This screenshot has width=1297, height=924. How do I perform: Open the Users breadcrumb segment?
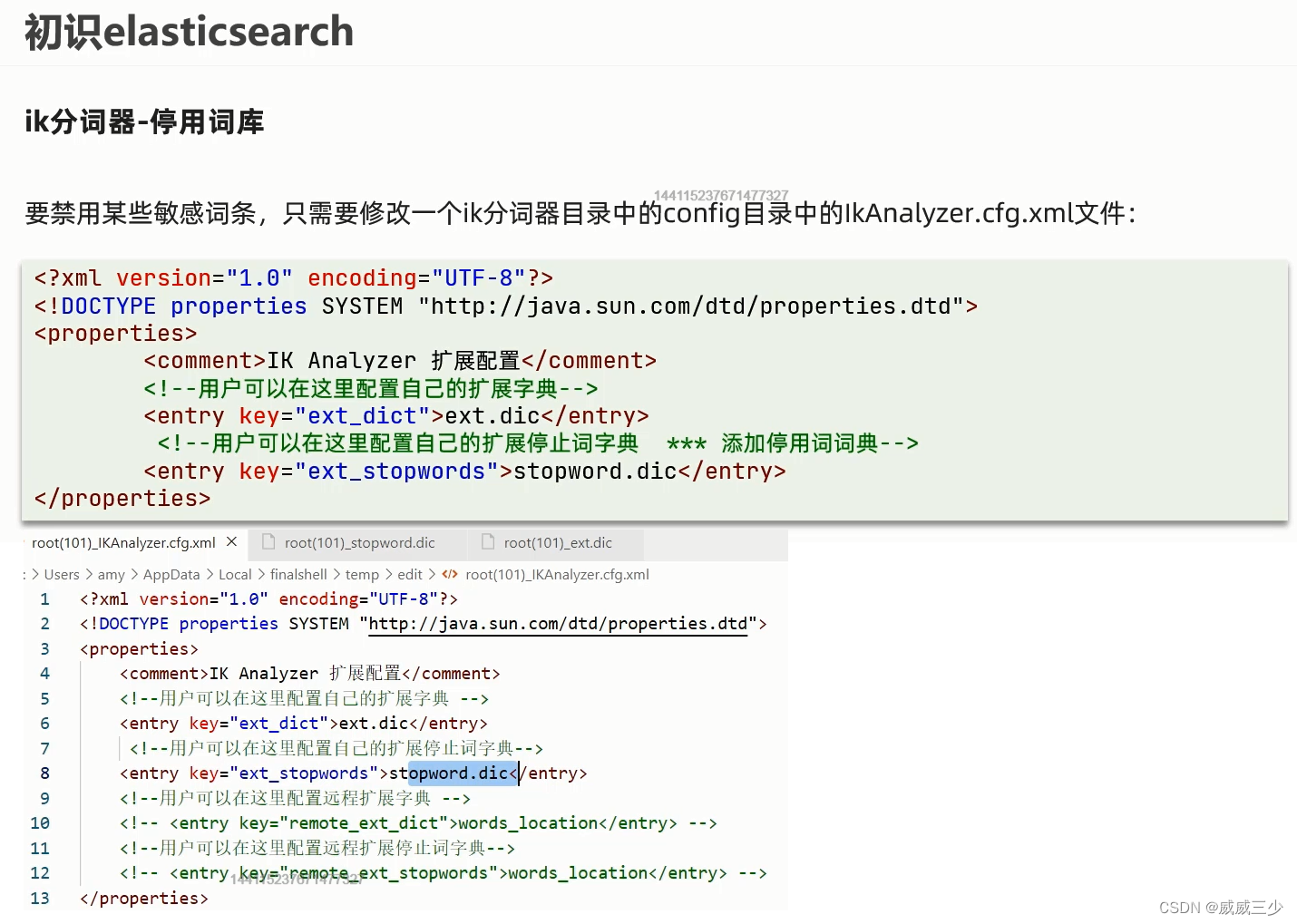pos(62,574)
